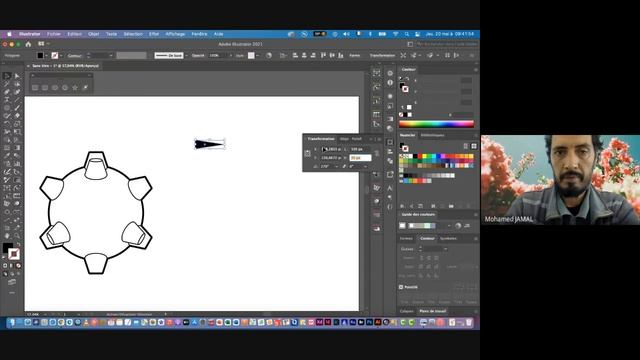Switch to the Calques tab
640x360 pixels.
click(407, 311)
